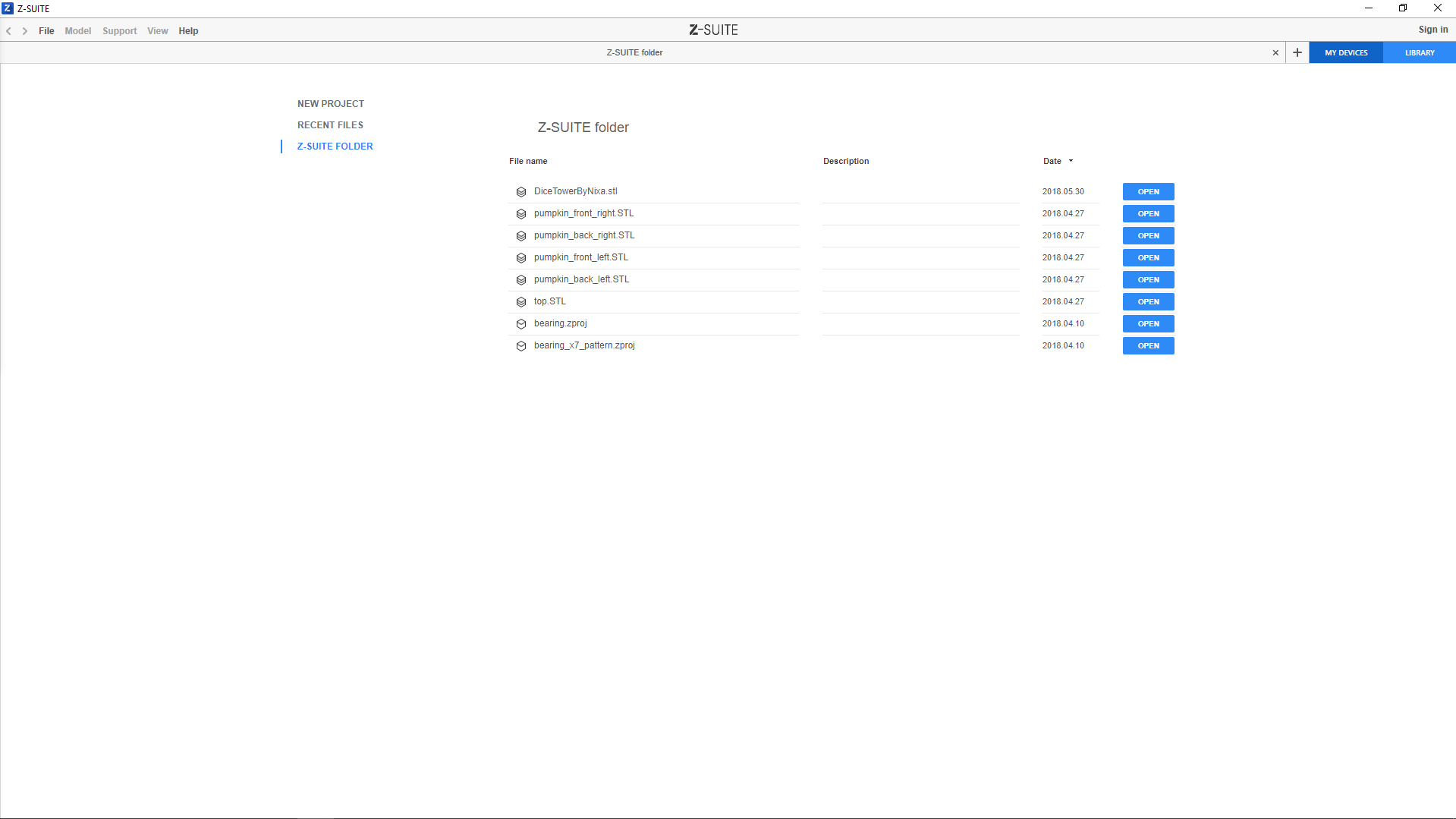Switch to the Library tab

click(1419, 52)
